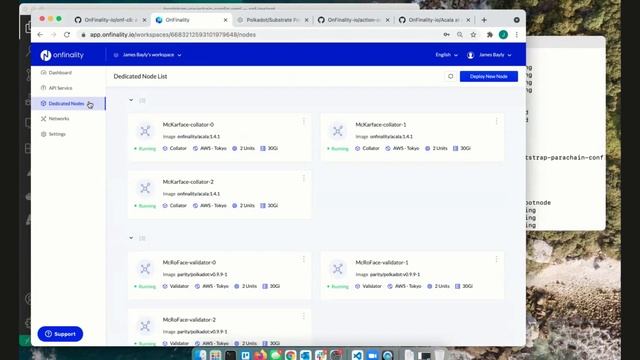Click the password key icon in address bar
The width and height of the screenshot is (640, 360).
[x=447, y=35]
